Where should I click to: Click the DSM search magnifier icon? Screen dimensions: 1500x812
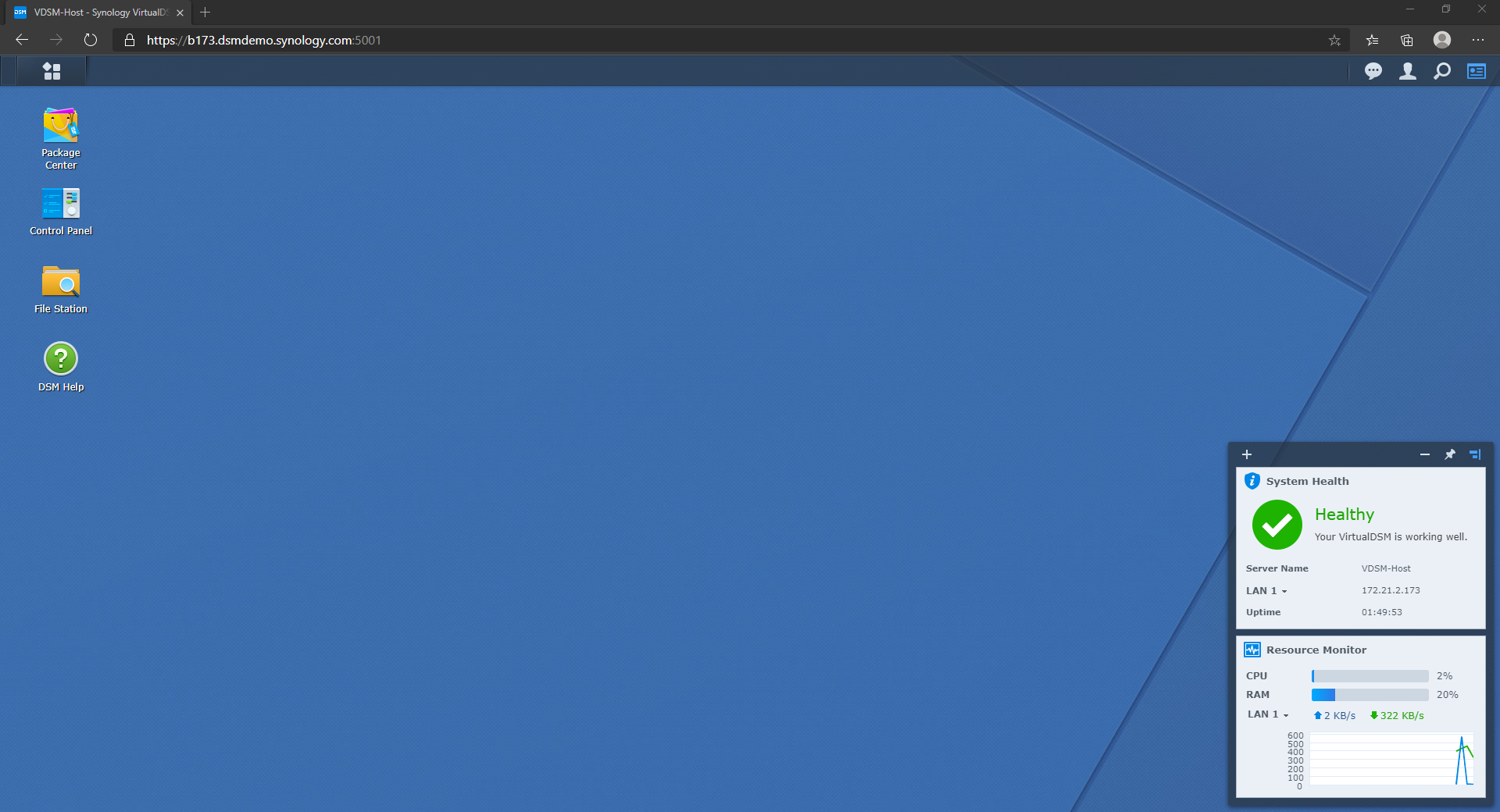tap(1442, 71)
